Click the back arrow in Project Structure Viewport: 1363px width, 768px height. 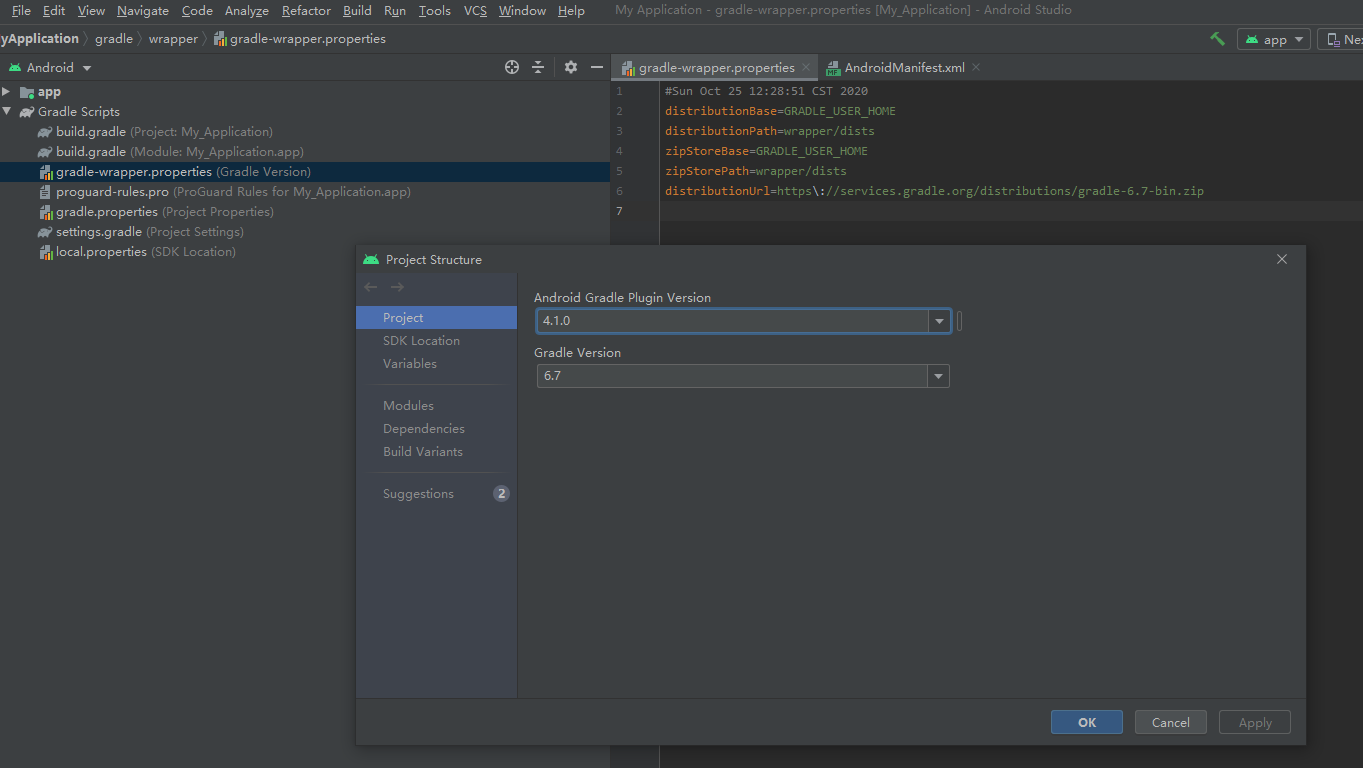pos(371,287)
